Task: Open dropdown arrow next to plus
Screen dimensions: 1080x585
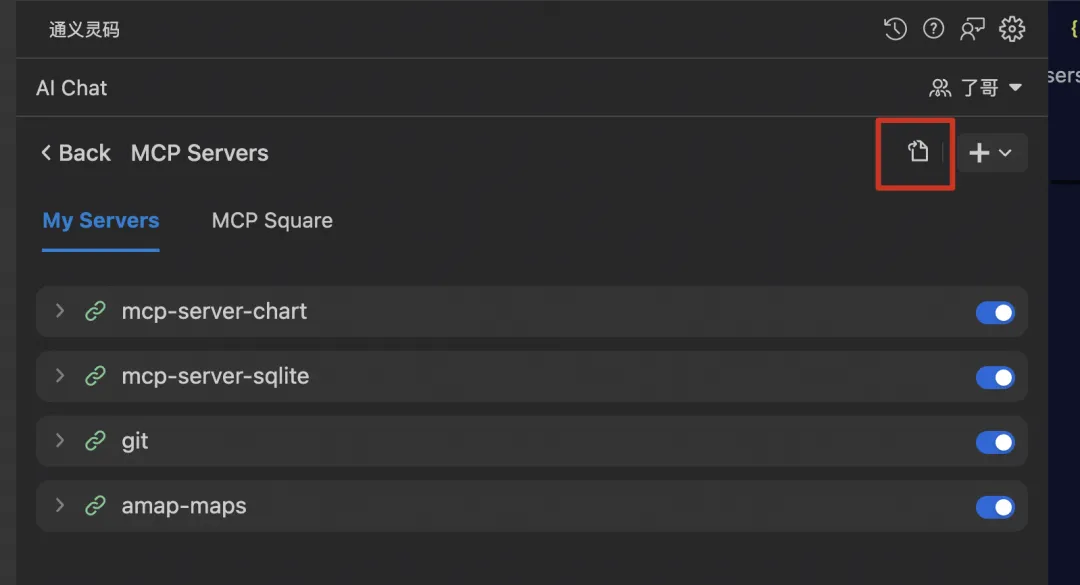Action: pos(1006,153)
